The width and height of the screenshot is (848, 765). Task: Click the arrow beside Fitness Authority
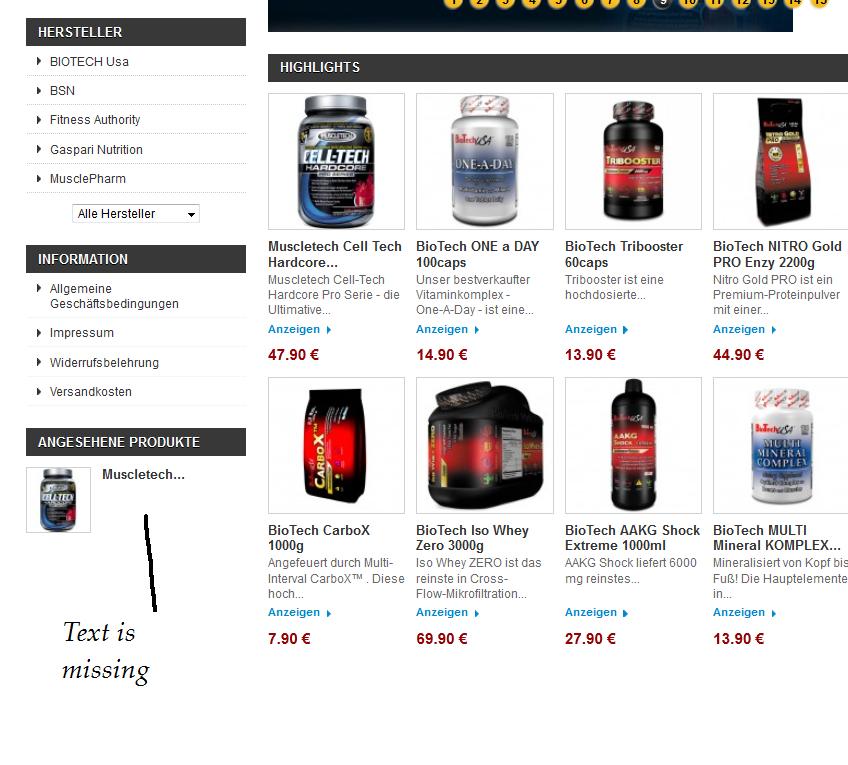click(x=38, y=119)
